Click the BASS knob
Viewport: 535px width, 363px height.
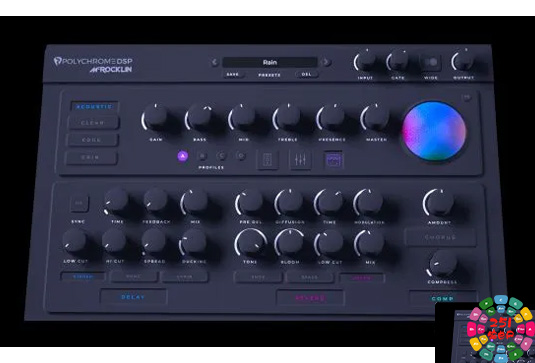click(x=200, y=117)
